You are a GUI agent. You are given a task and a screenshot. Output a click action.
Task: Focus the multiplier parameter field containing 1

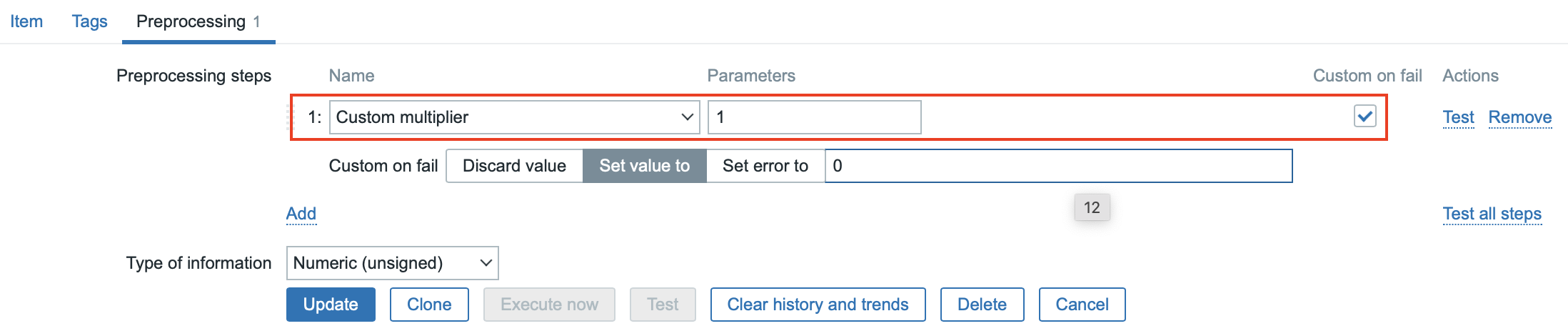(814, 117)
